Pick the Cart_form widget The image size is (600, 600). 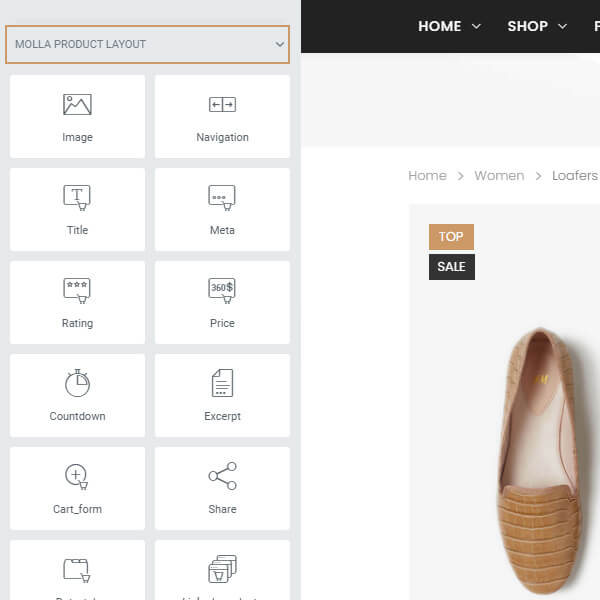click(77, 477)
